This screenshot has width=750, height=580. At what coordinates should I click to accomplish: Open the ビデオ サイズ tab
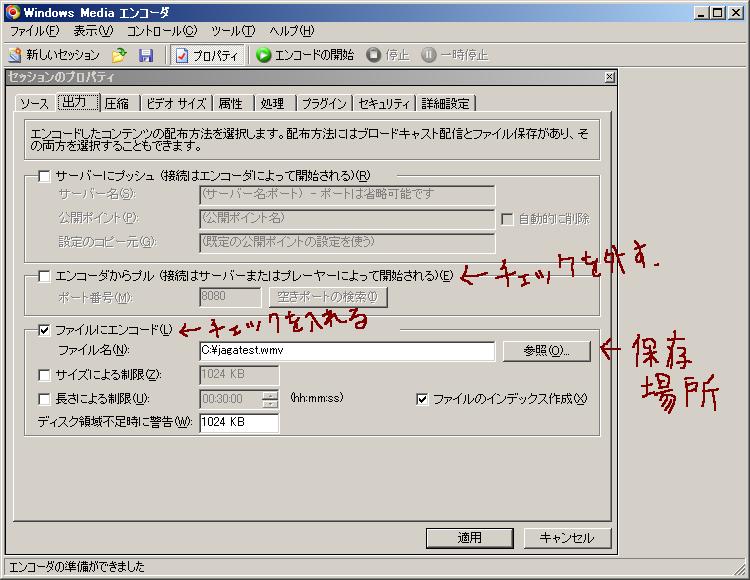click(176, 103)
